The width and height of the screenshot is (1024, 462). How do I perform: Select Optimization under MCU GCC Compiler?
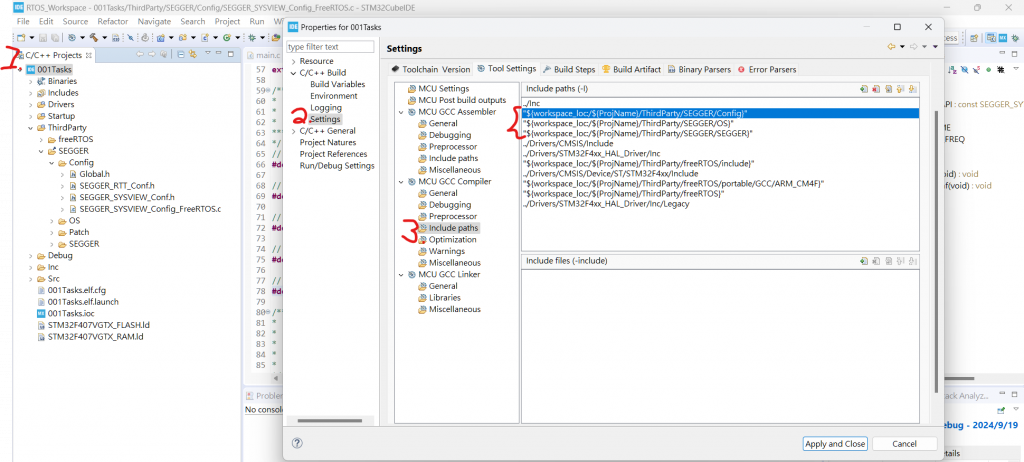click(452, 240)
